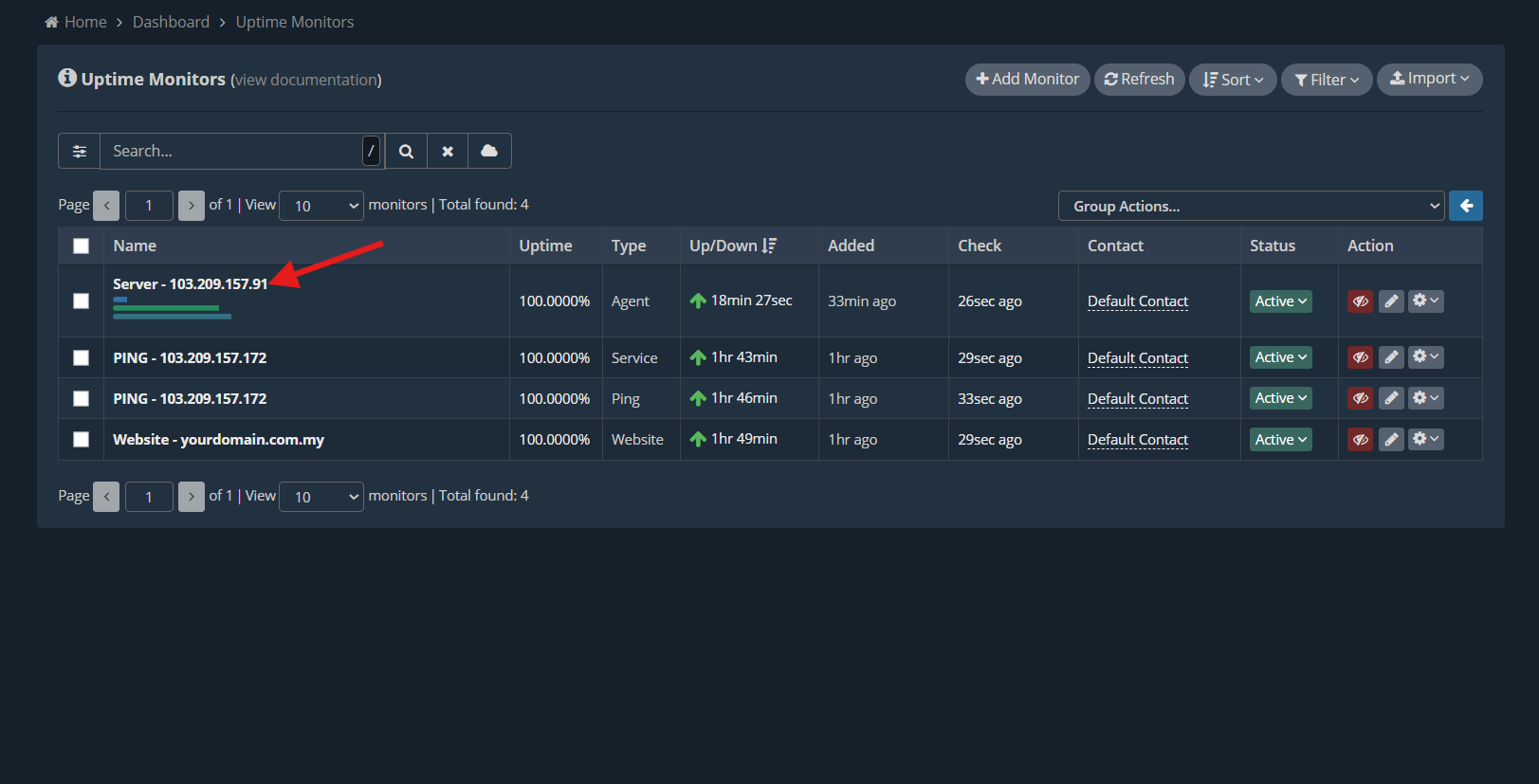
Task: Click the search magnifier icon
Action: point(406,151)
